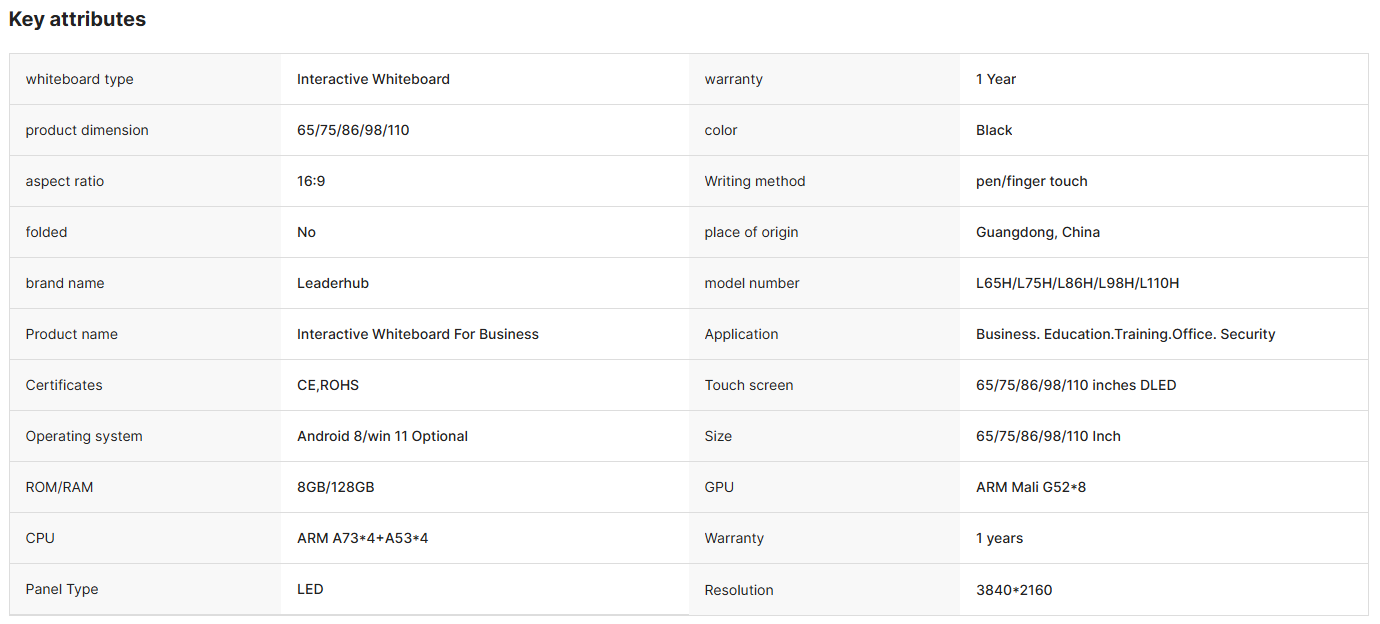Click the Panel Type label

[62, 589]
